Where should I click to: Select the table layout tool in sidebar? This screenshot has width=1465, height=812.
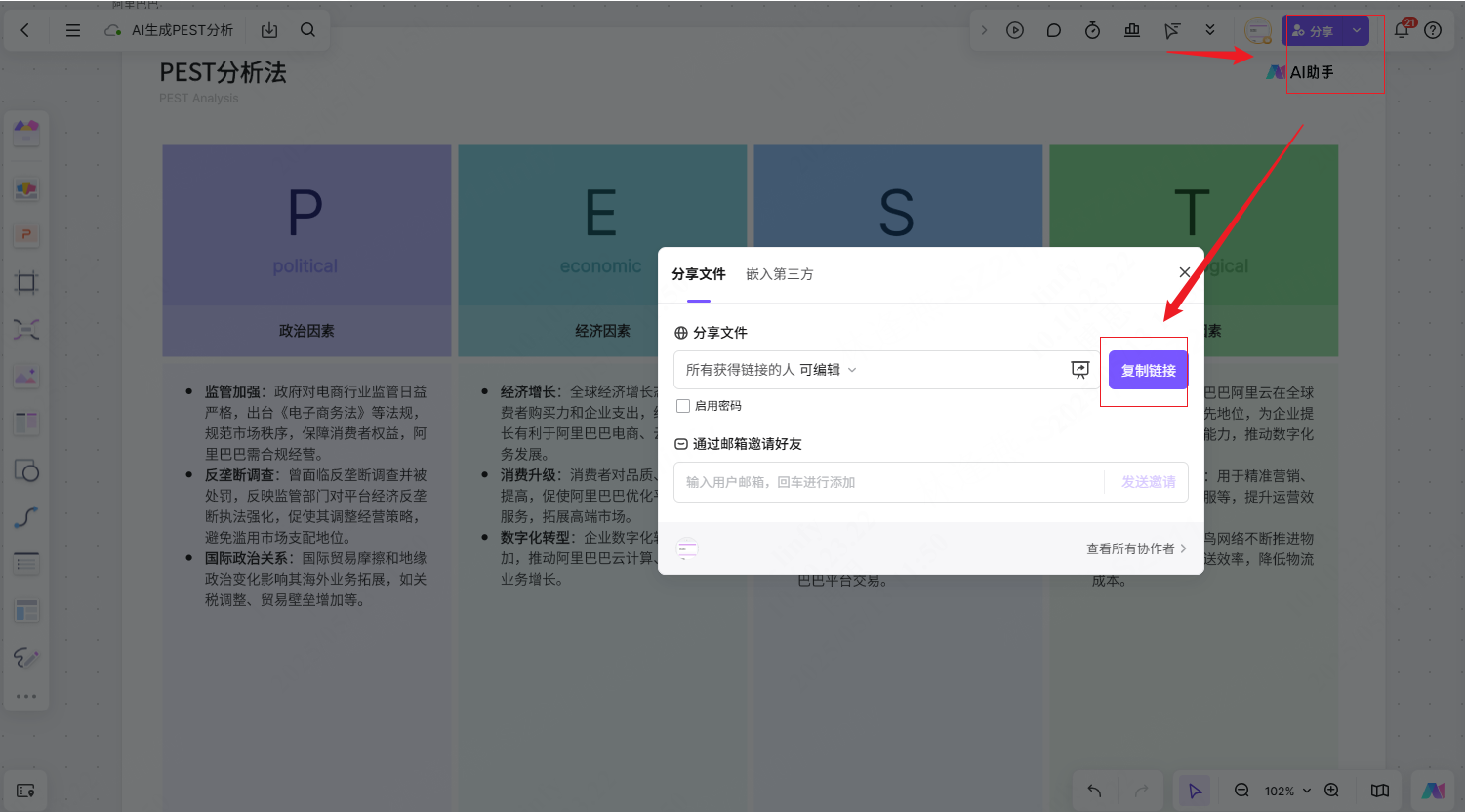(x=26, y=611)
